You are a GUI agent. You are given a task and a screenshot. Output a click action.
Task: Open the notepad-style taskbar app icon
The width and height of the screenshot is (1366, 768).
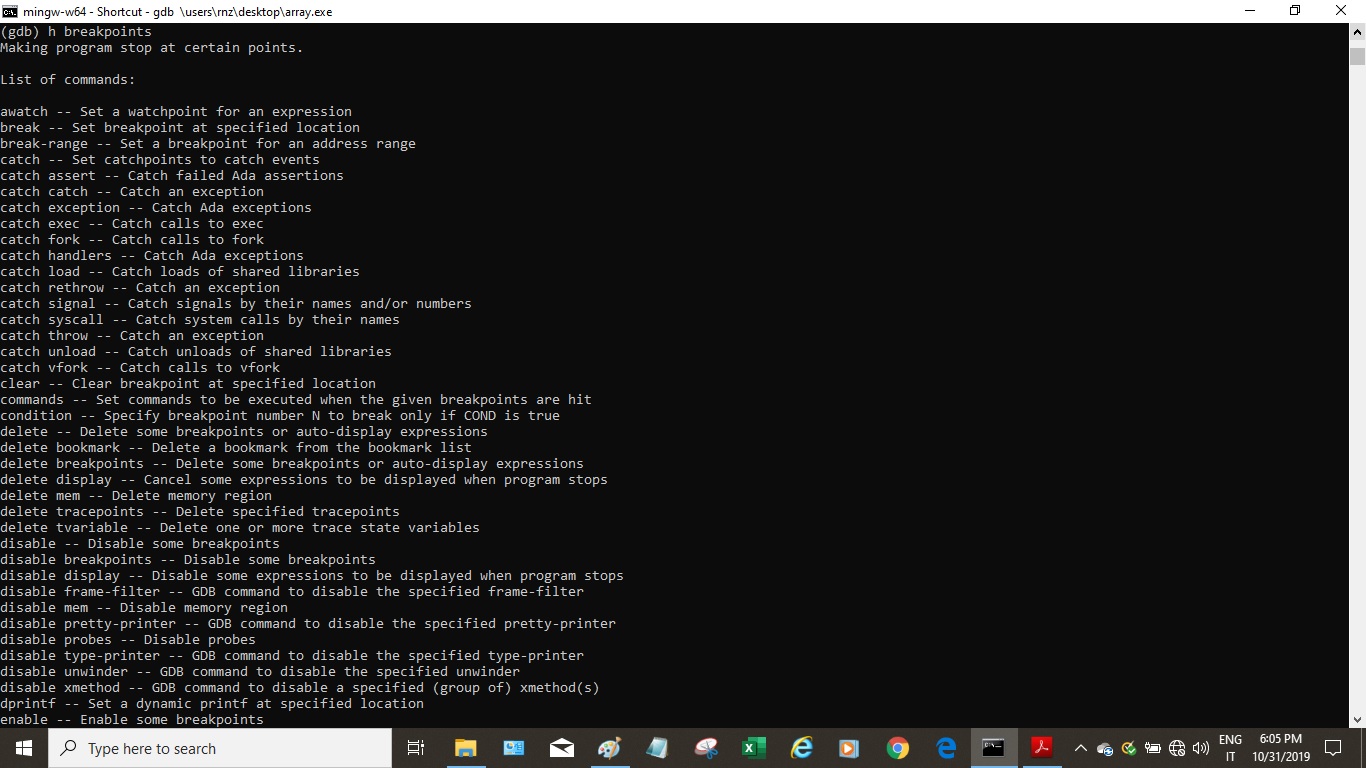click(657, 748)
